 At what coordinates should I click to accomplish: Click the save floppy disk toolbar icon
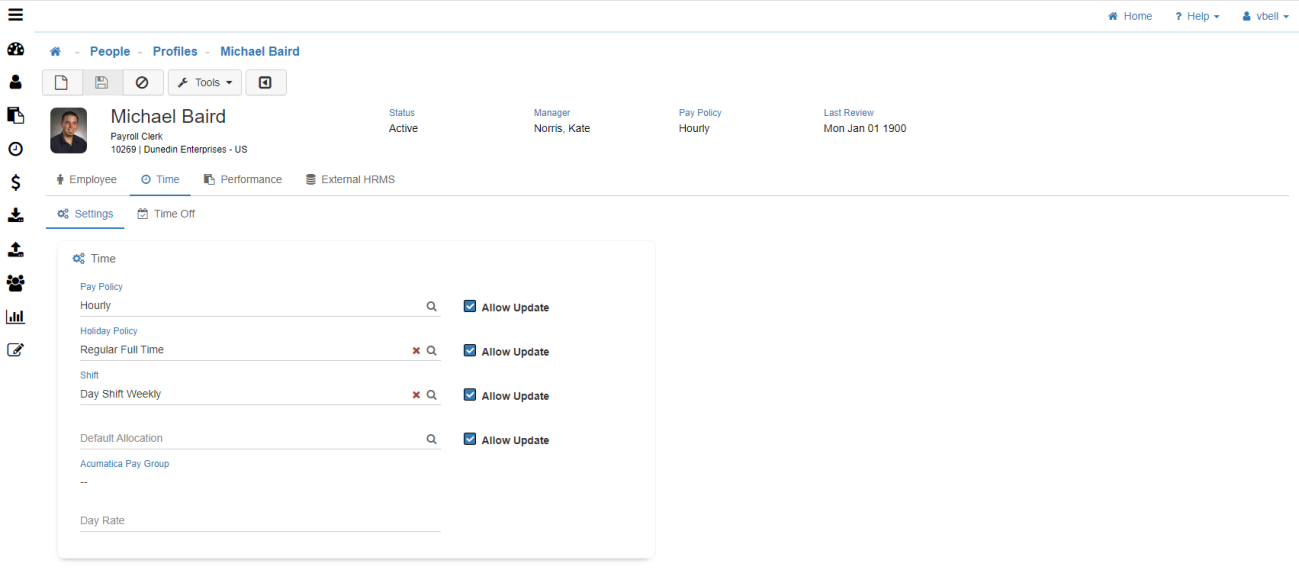[102, 83]
